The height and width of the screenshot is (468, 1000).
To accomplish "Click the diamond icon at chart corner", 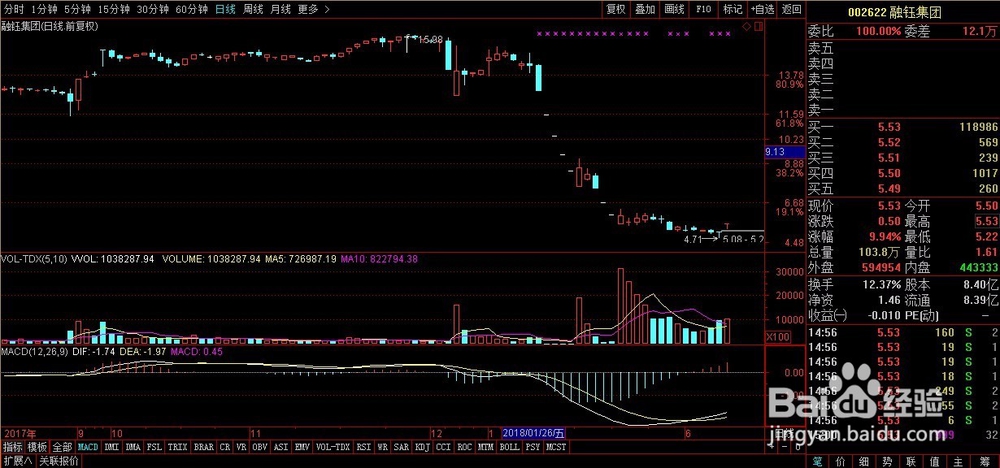I will click(746, 26).
